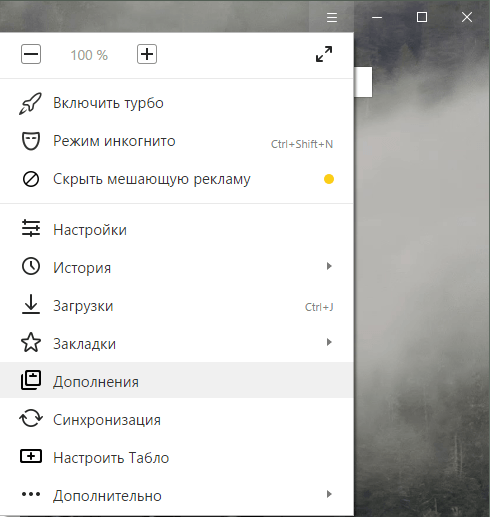The height and width of the screenshot is (517, 490).
Task: Click the bookmarks star icon
Action: click(31, 342)
